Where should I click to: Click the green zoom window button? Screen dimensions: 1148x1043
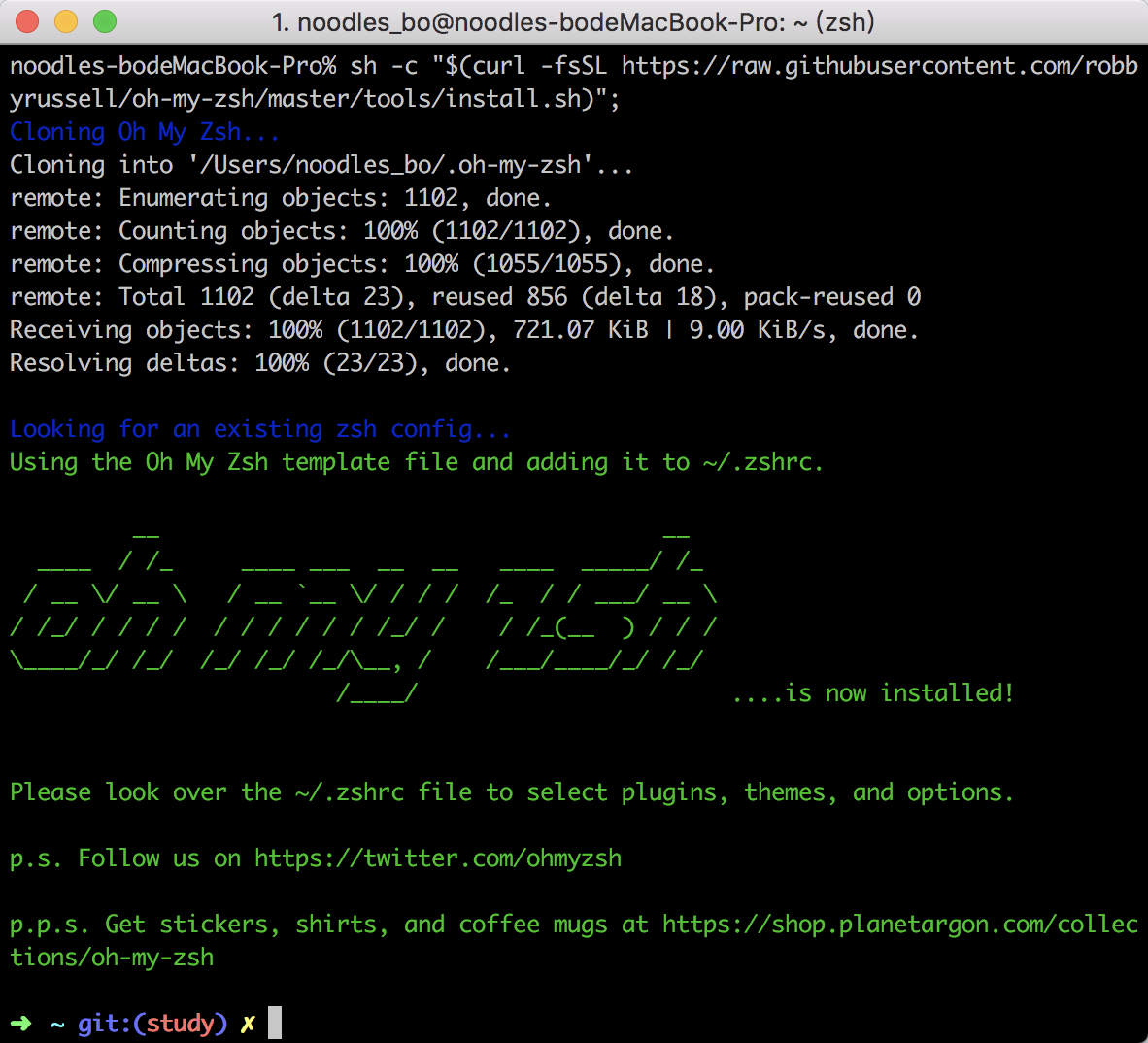click(105, 22)
